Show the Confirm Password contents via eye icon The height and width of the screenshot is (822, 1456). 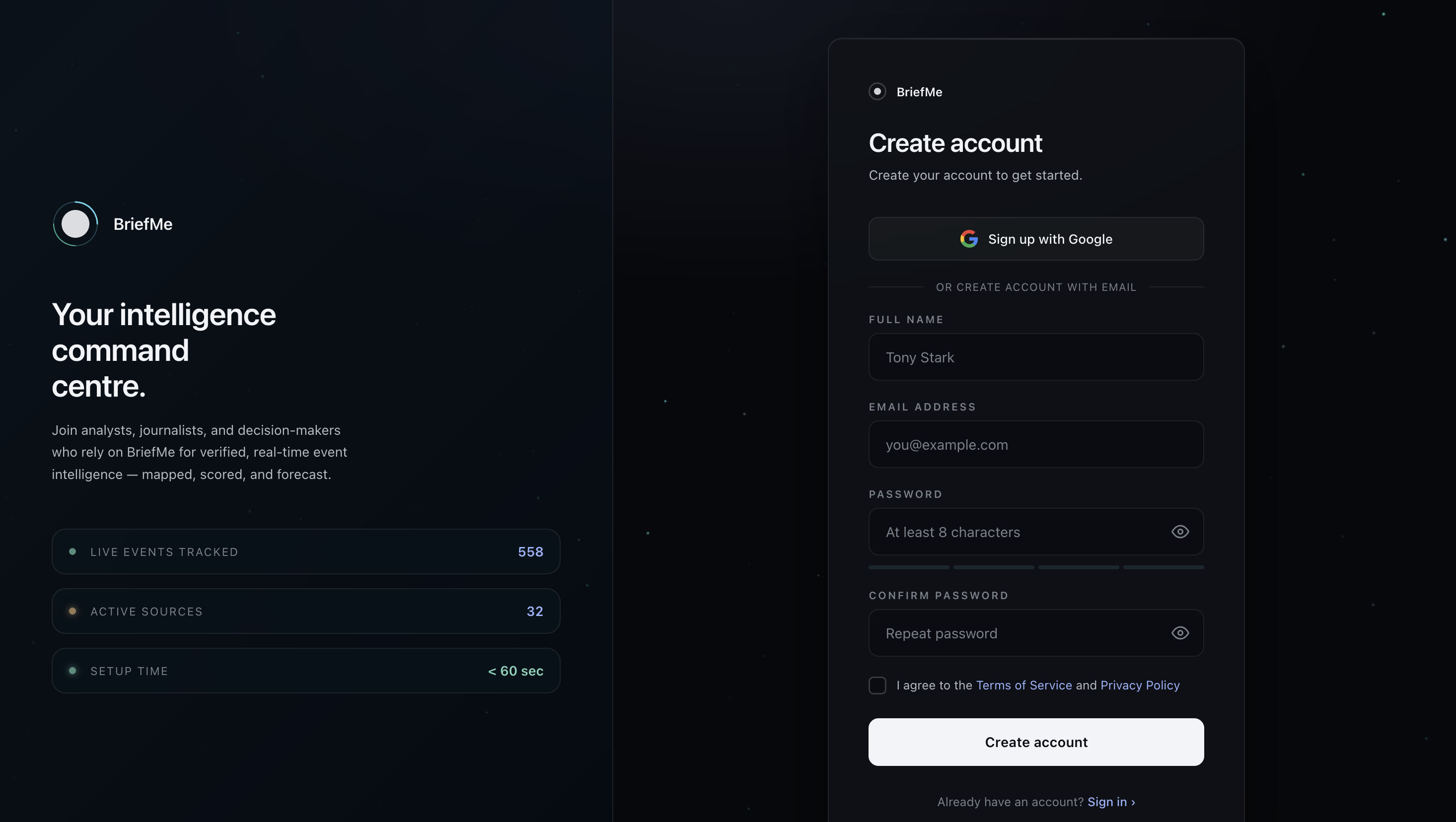click(1180, 633)
